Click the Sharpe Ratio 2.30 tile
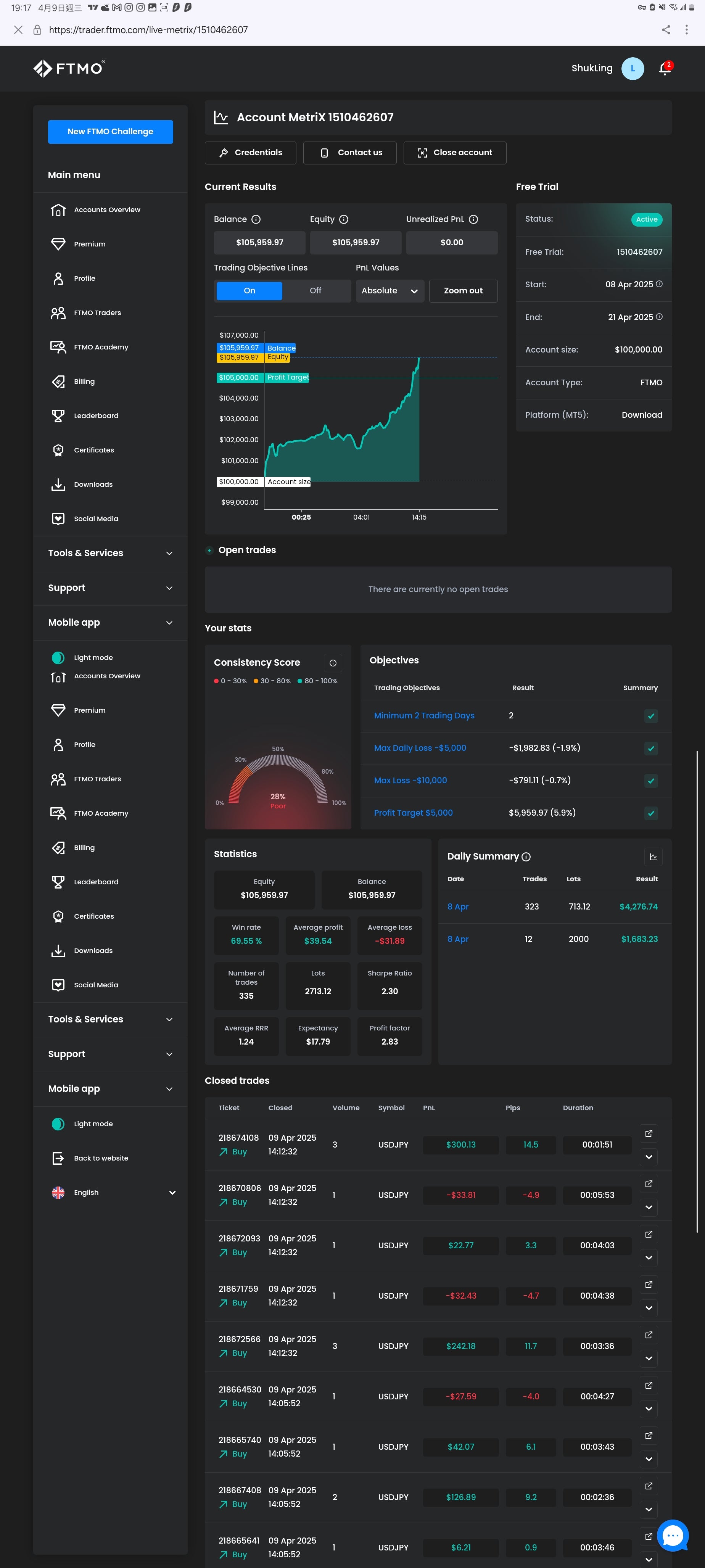The image size is (705, 1568). pyautogui.click(x=390, y=986)
